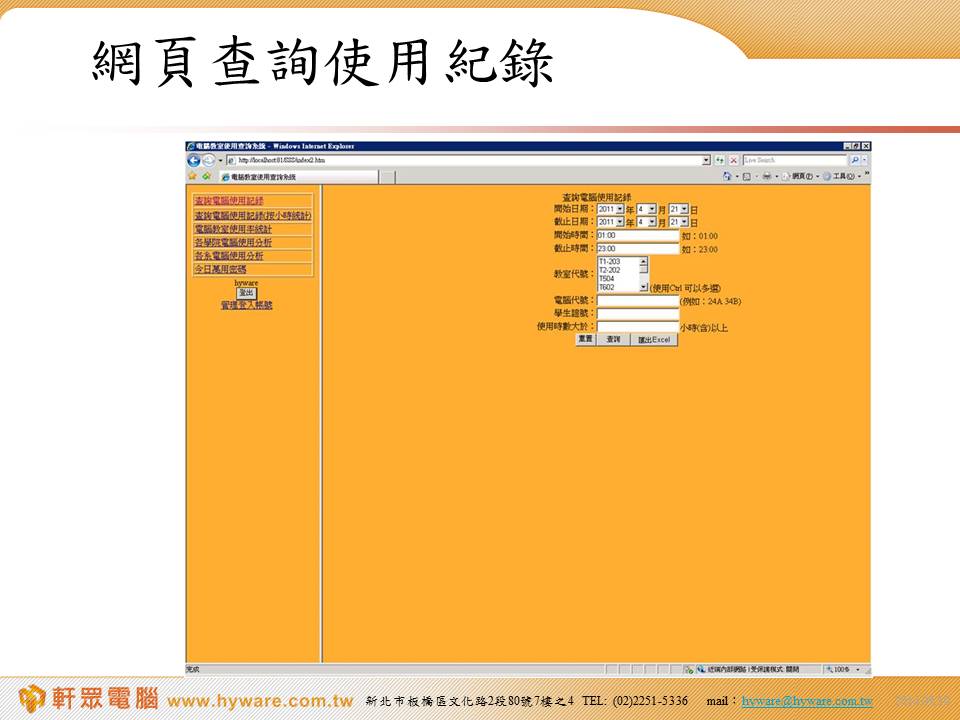Click the Live Search magnifier icon
960x720 pixels.
(854, 160)
